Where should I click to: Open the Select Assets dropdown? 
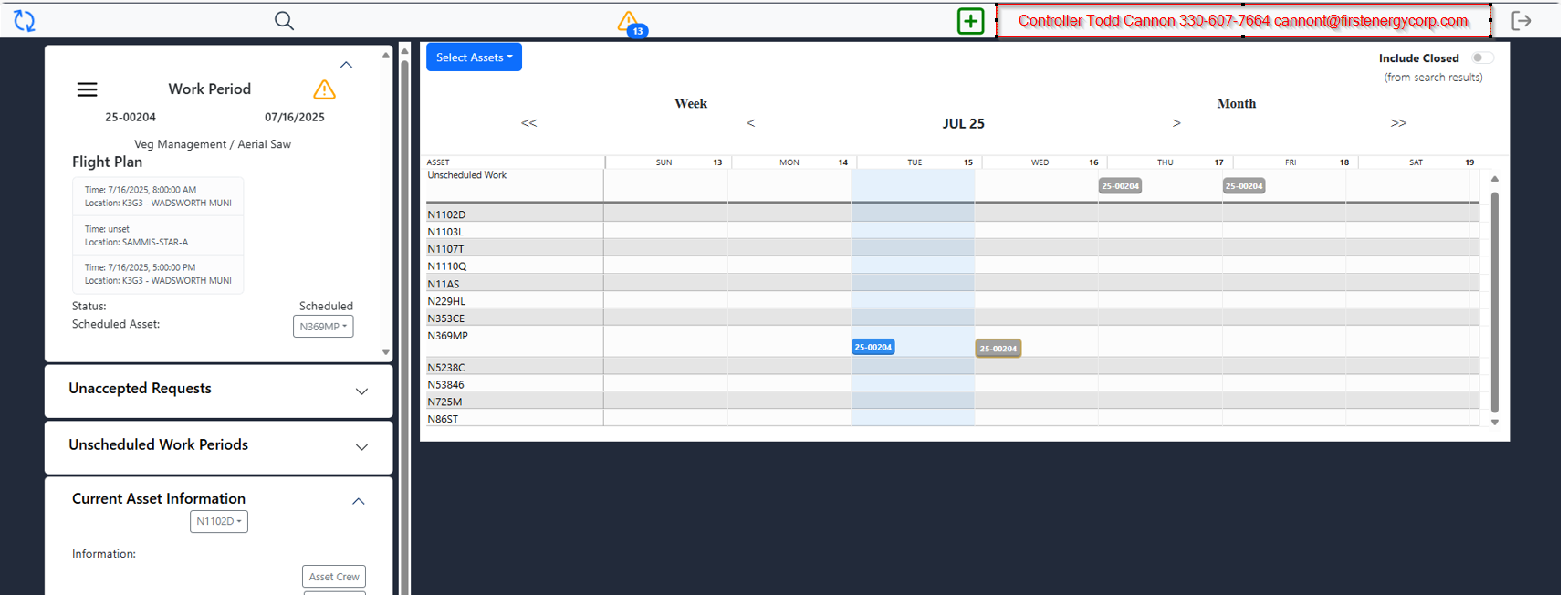[x=474, y=57]
